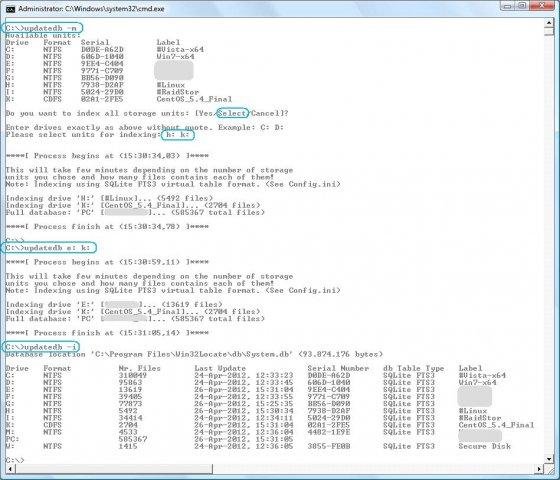Click '24-Apr-2012, 12:36:05' update time
560x480 pixels.
pyautogui.click(x=244, y=446)
